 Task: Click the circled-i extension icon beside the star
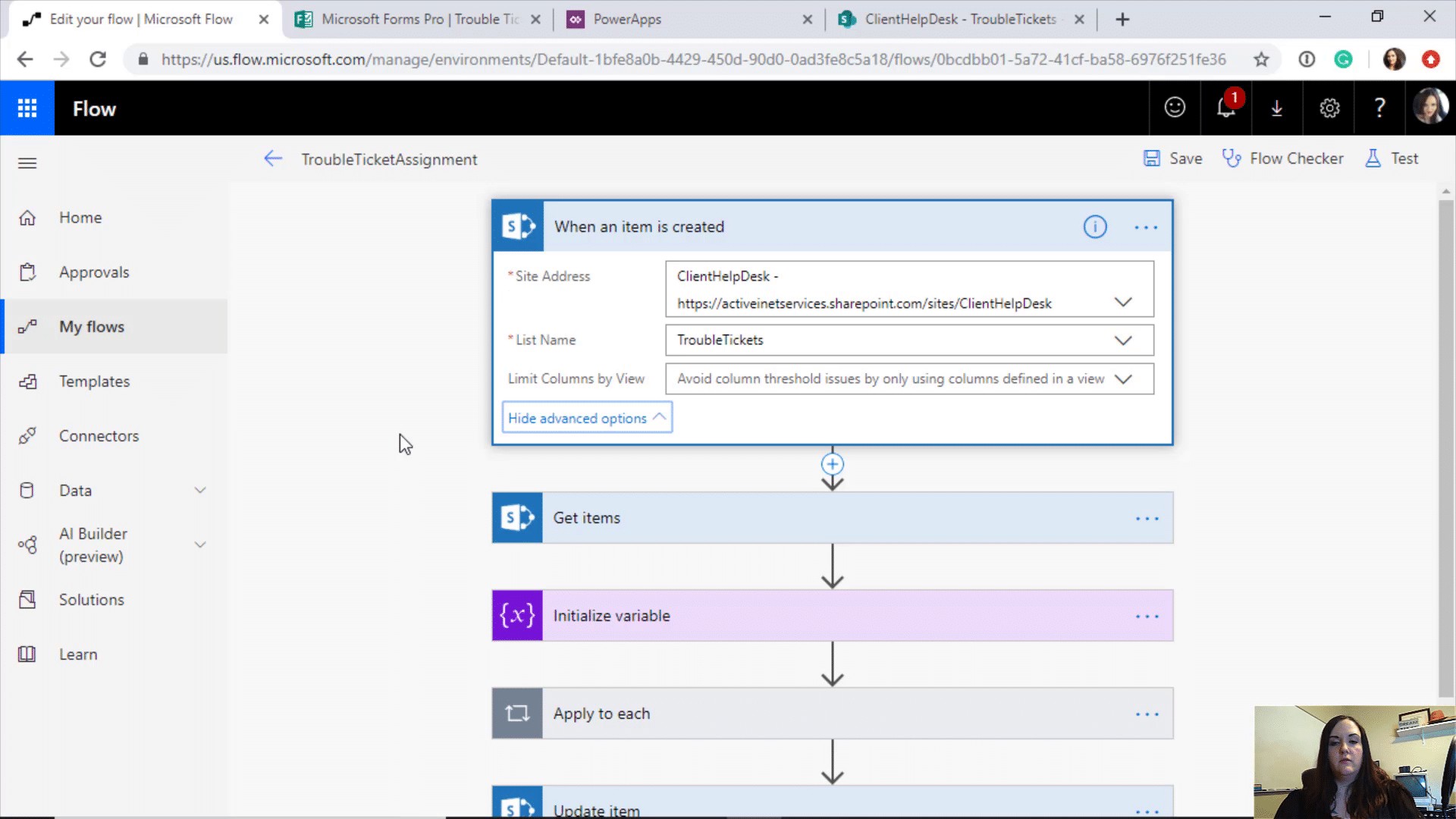click(x=1307, y=59)
